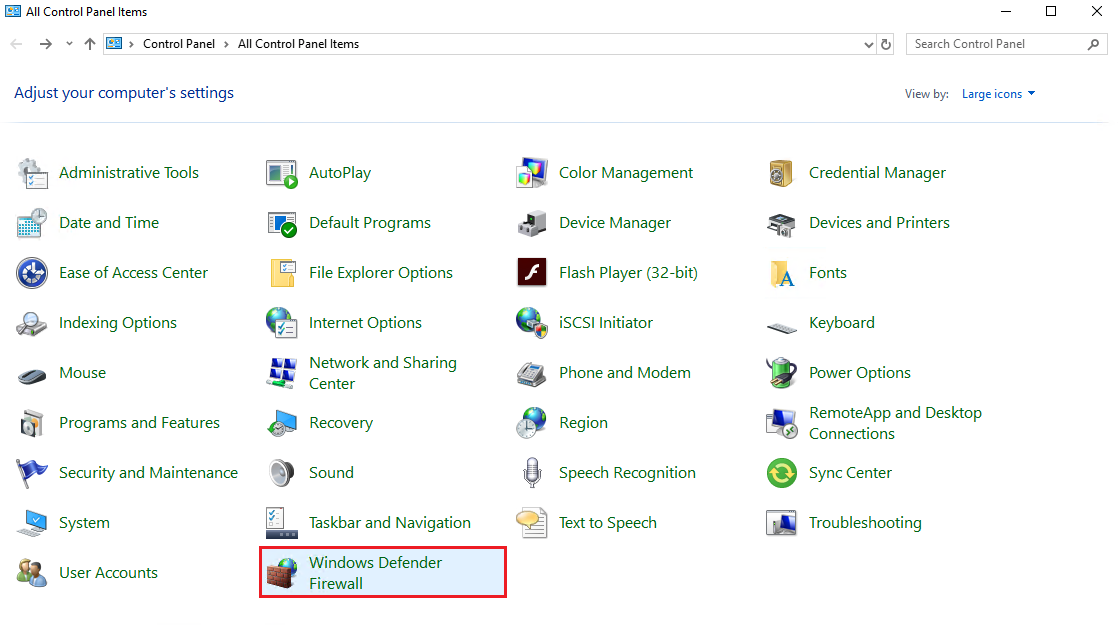The width and height of the screenshot is (1118, 626).
Task: Click the User Accounts people icon
Action: coord(32,573)
